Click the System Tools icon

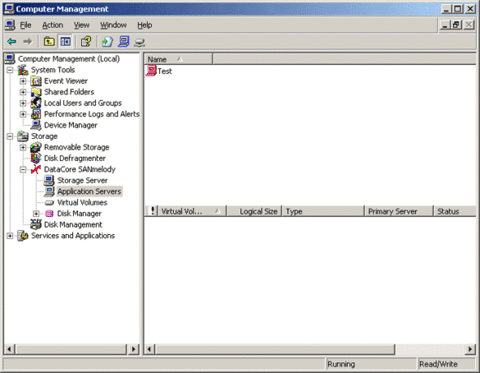(23, 70)
